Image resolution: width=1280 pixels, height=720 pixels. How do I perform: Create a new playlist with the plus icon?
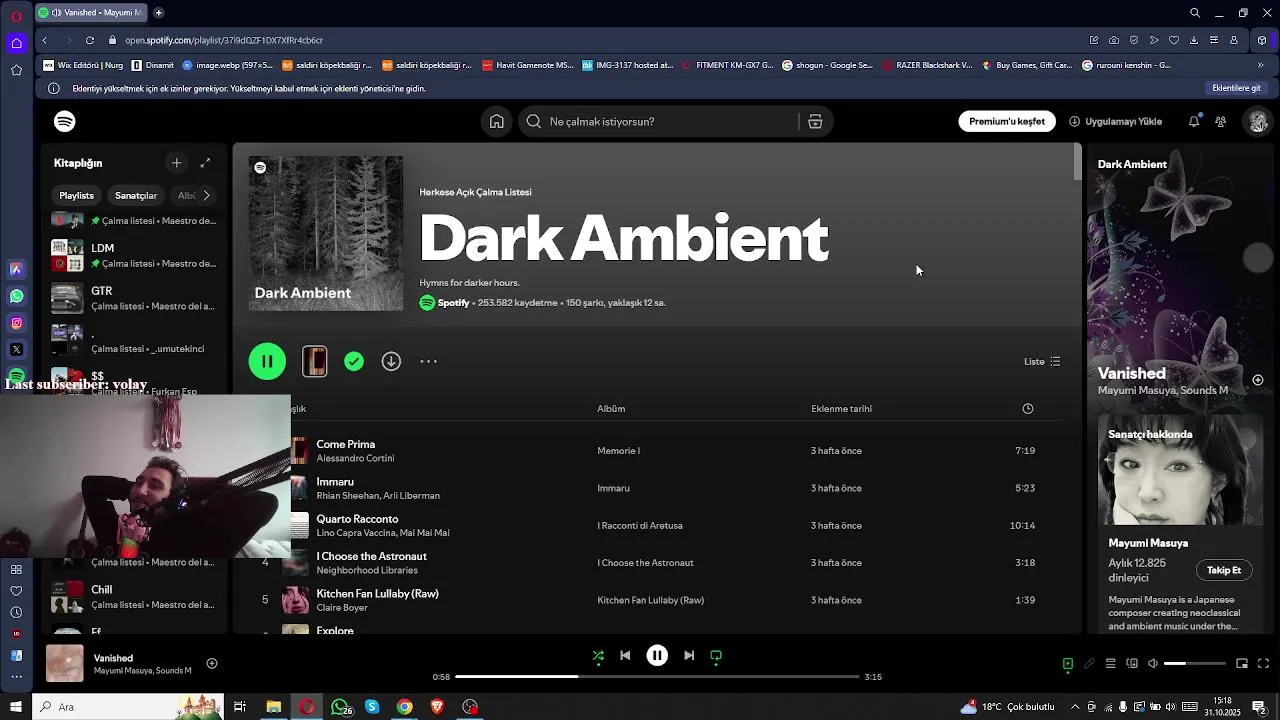(x=176, y=163)
